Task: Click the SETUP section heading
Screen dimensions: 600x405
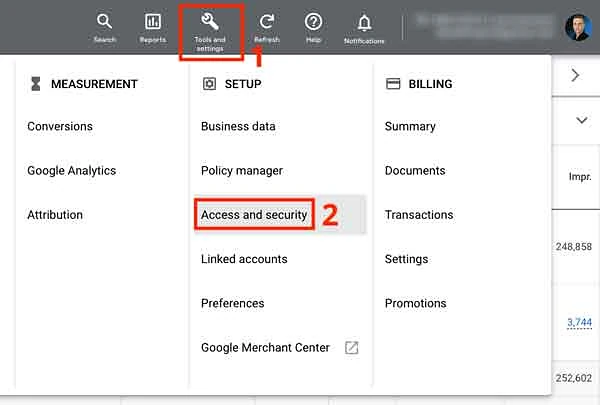Action: click(x=243, y=84)
